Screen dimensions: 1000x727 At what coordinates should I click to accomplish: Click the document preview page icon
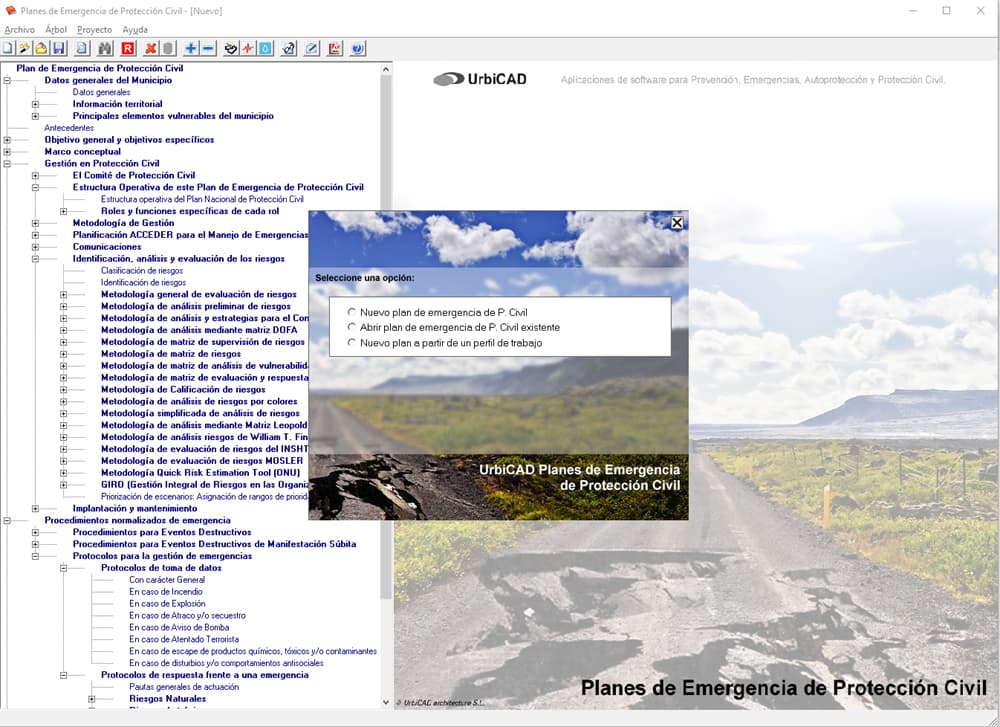tap(82, 48)
